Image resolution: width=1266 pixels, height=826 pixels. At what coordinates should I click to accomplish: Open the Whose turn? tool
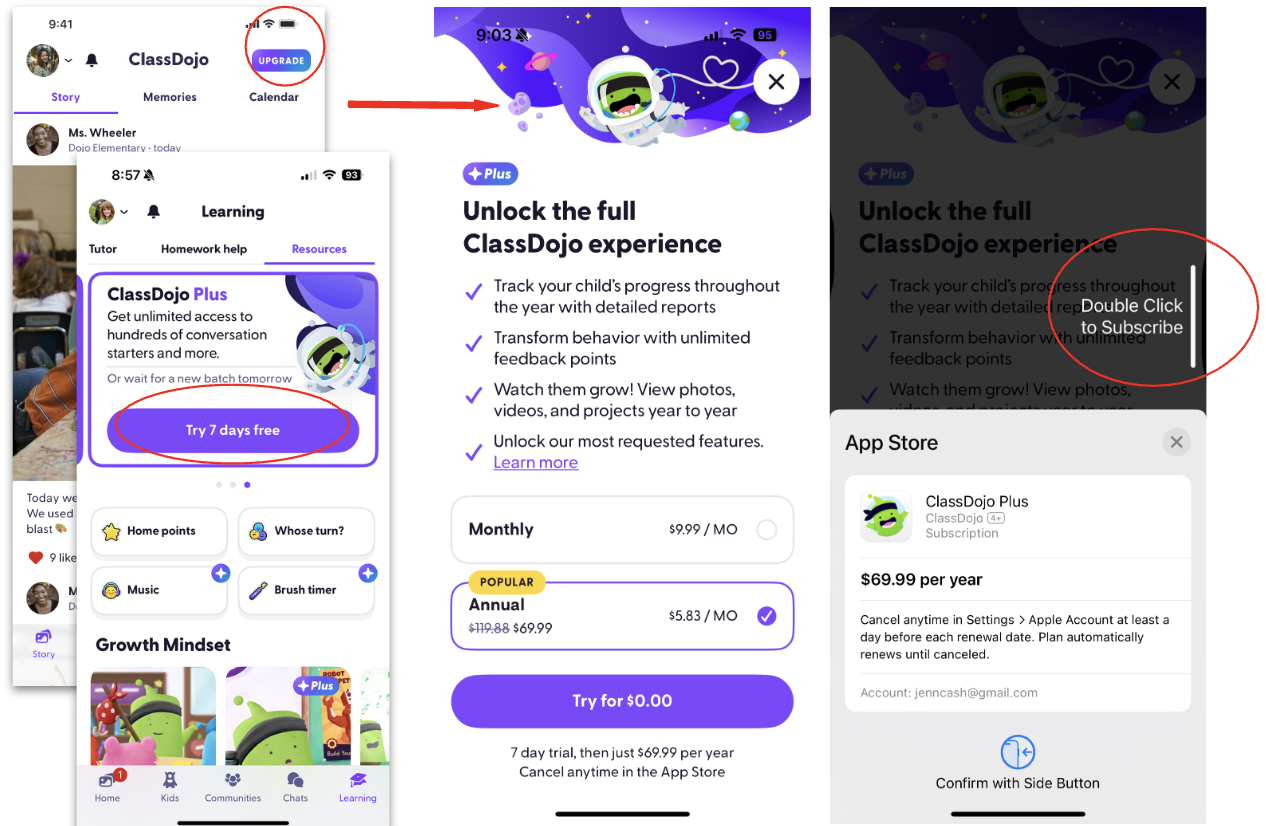(306, 531)
